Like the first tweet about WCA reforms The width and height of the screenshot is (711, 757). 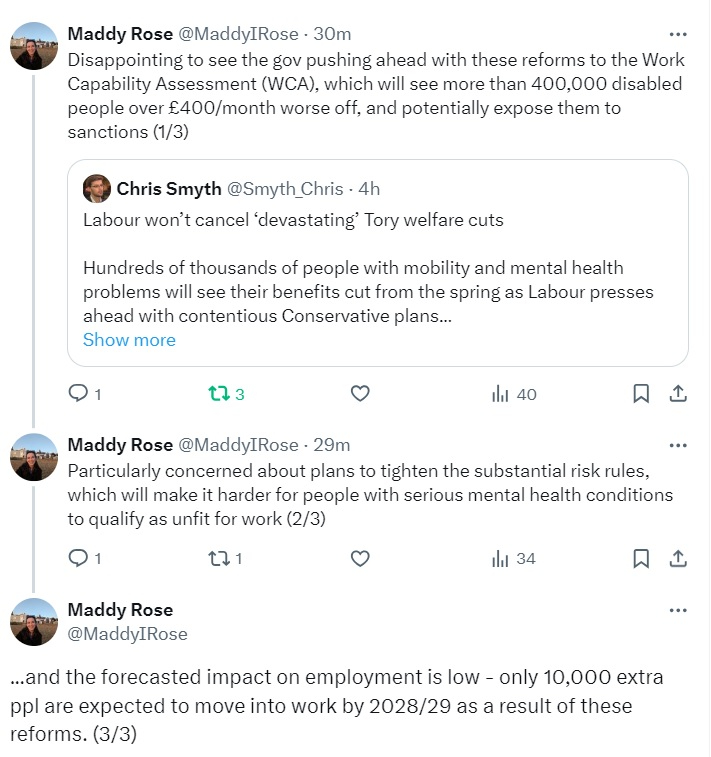(360, 394)
